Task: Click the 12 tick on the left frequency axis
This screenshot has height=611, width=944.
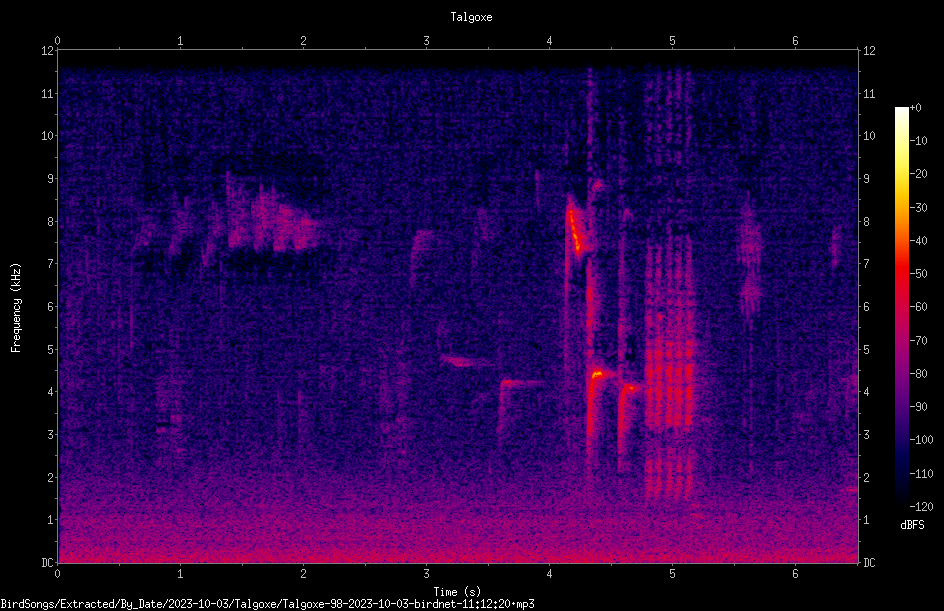Action: point(48,51)
